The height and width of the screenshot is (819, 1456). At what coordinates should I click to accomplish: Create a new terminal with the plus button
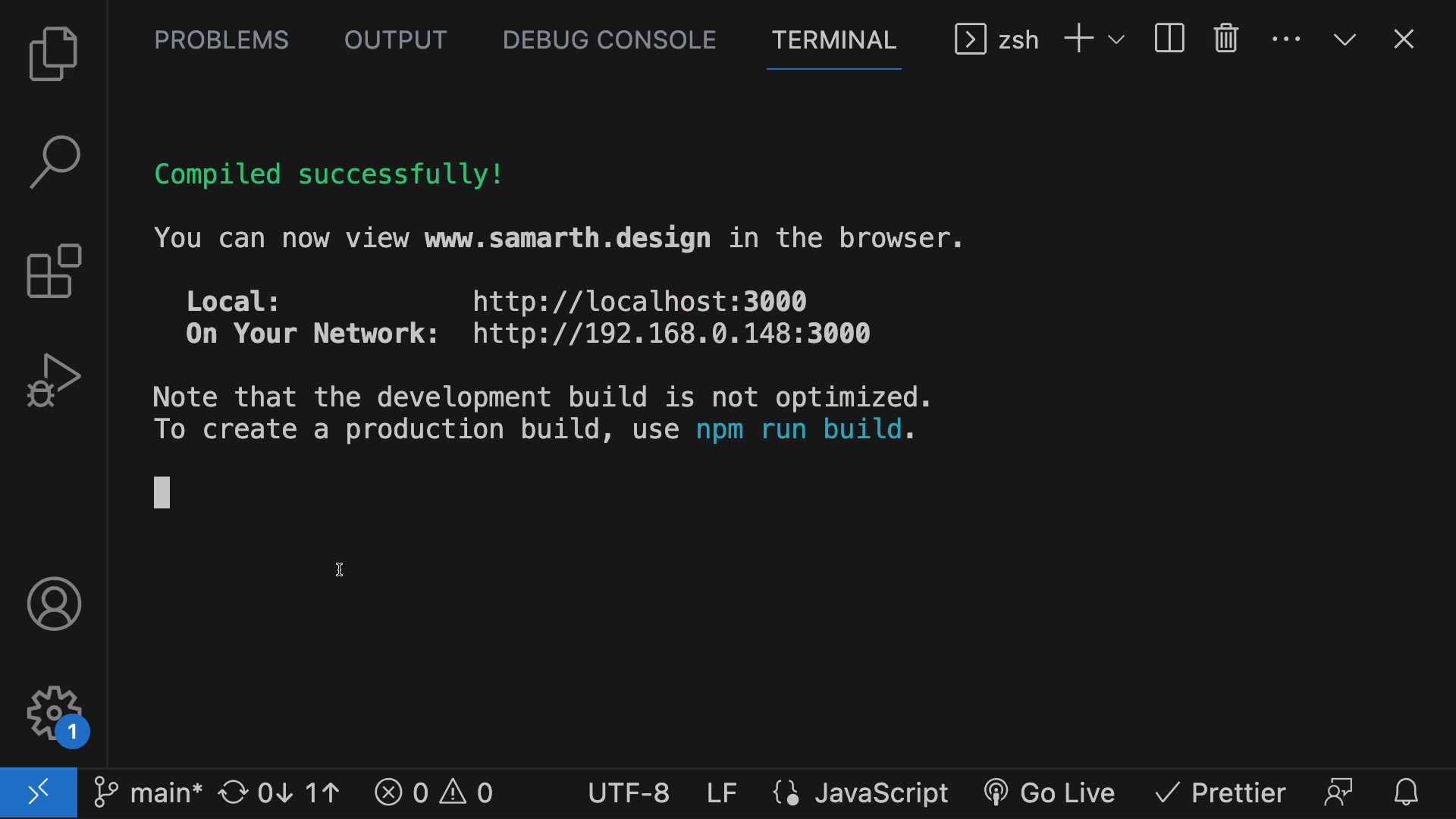pos(1078,38)
